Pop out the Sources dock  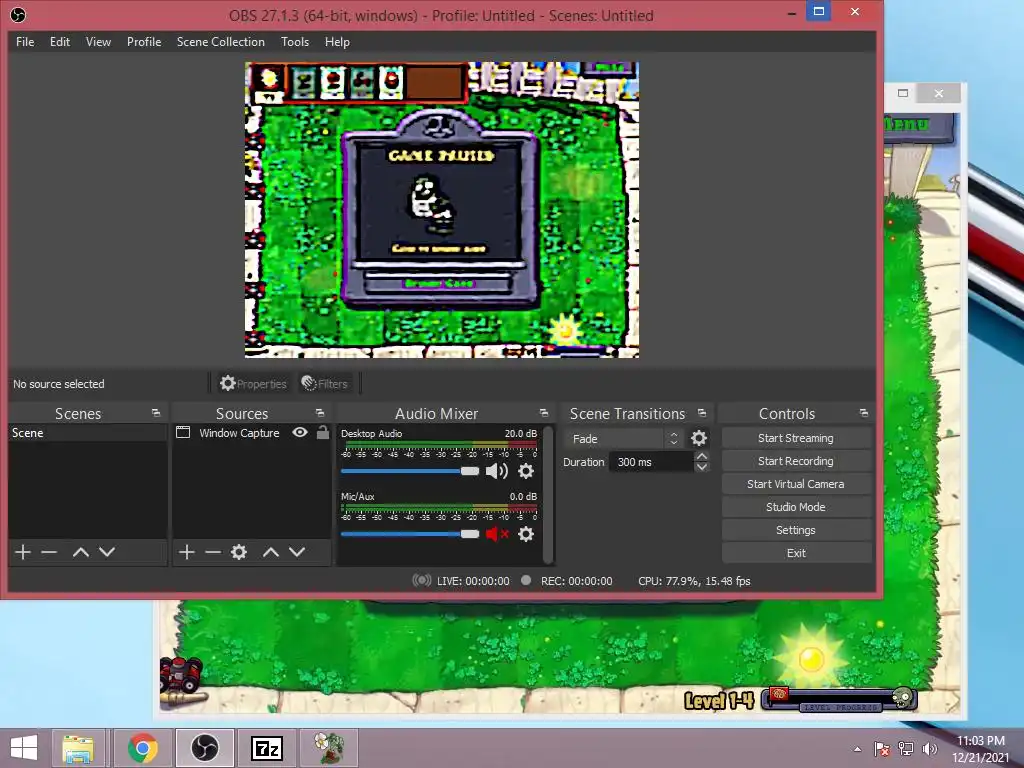tap(320, 413)
